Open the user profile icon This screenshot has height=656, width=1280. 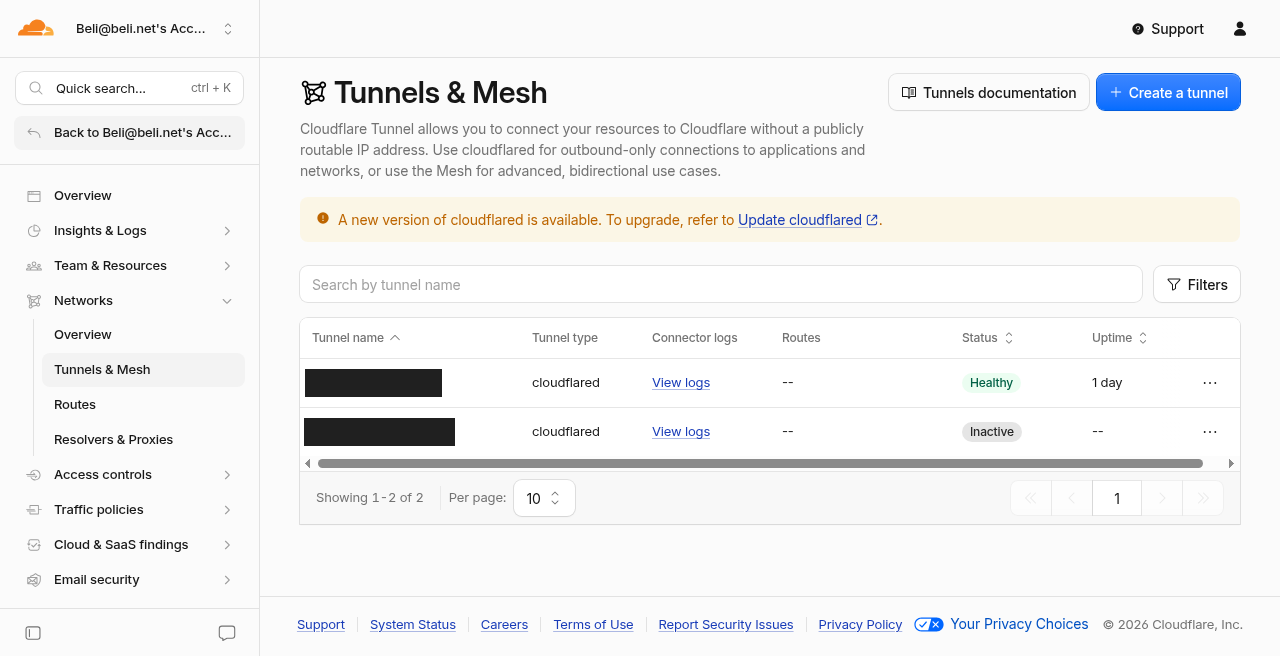pos(1240,29)
